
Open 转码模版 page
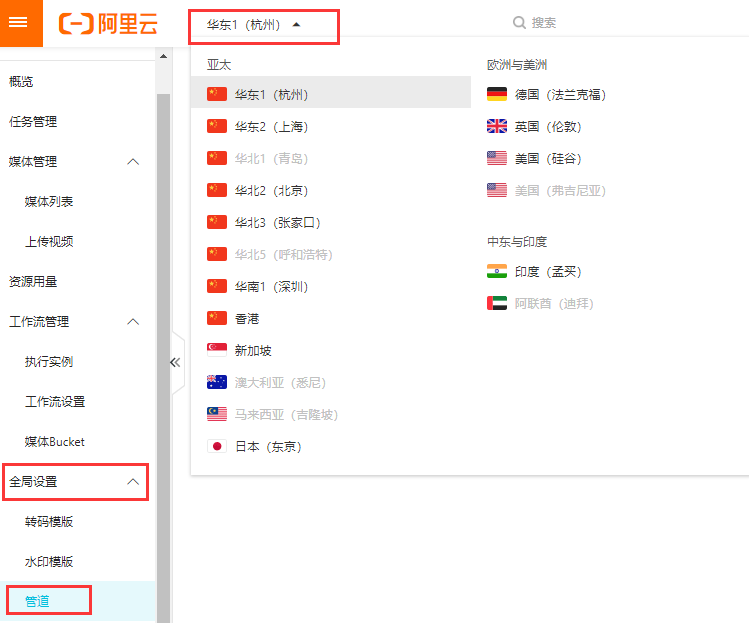[49, 522]
